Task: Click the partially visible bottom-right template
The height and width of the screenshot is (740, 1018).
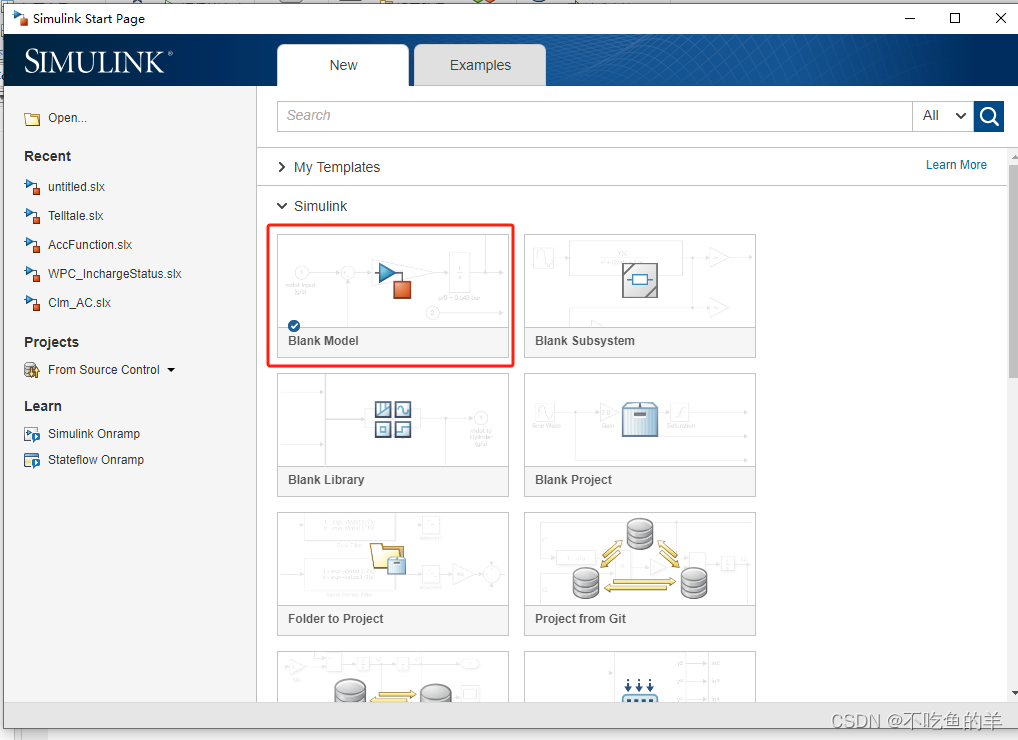Action: (x=639, y=677)
